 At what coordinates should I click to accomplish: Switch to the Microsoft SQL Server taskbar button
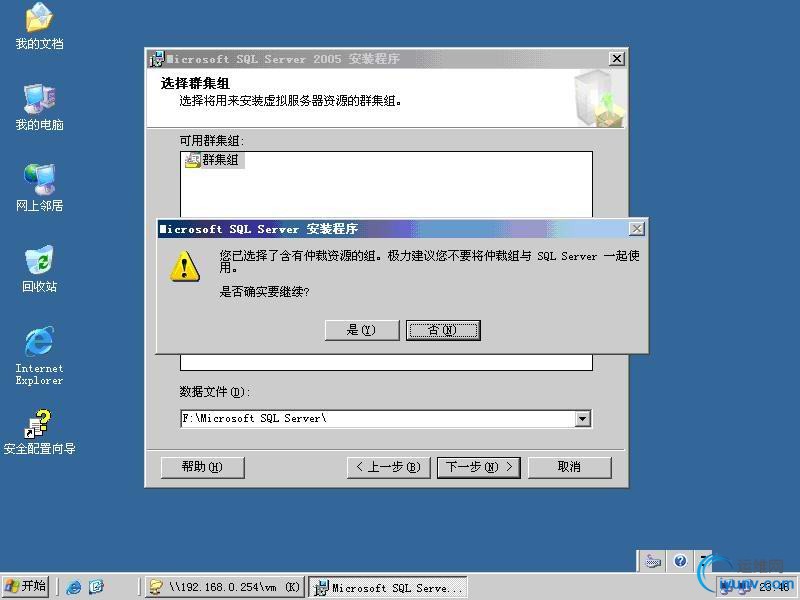point(389,587)
